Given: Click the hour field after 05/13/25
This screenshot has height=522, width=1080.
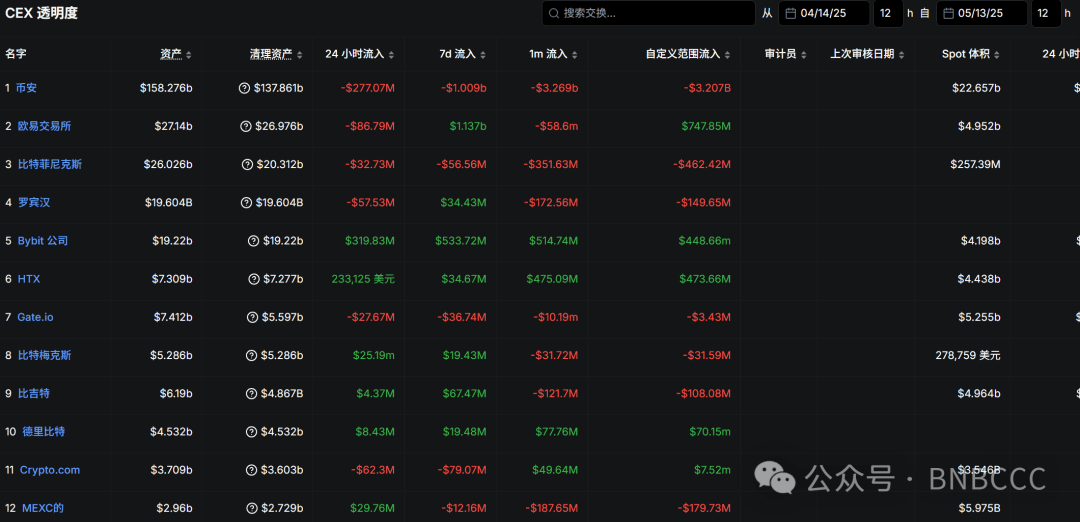Looking at the screenshot, I should point(1046,13).
